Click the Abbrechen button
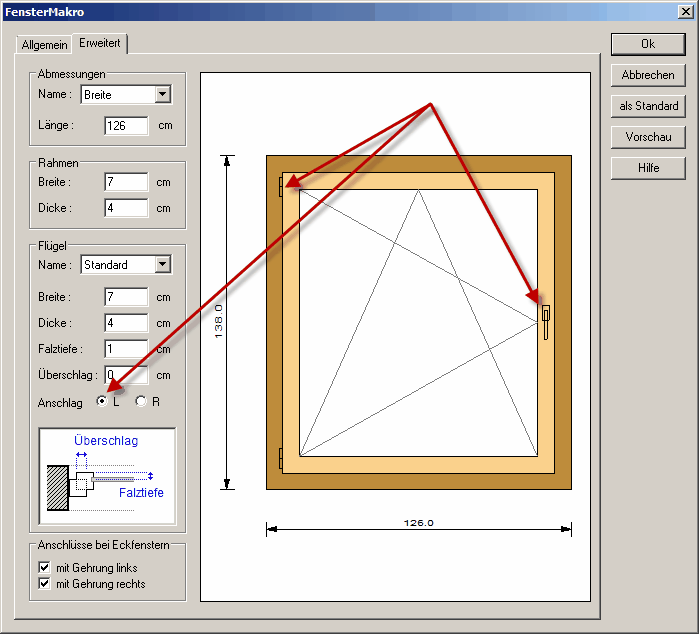 point(648,75)
